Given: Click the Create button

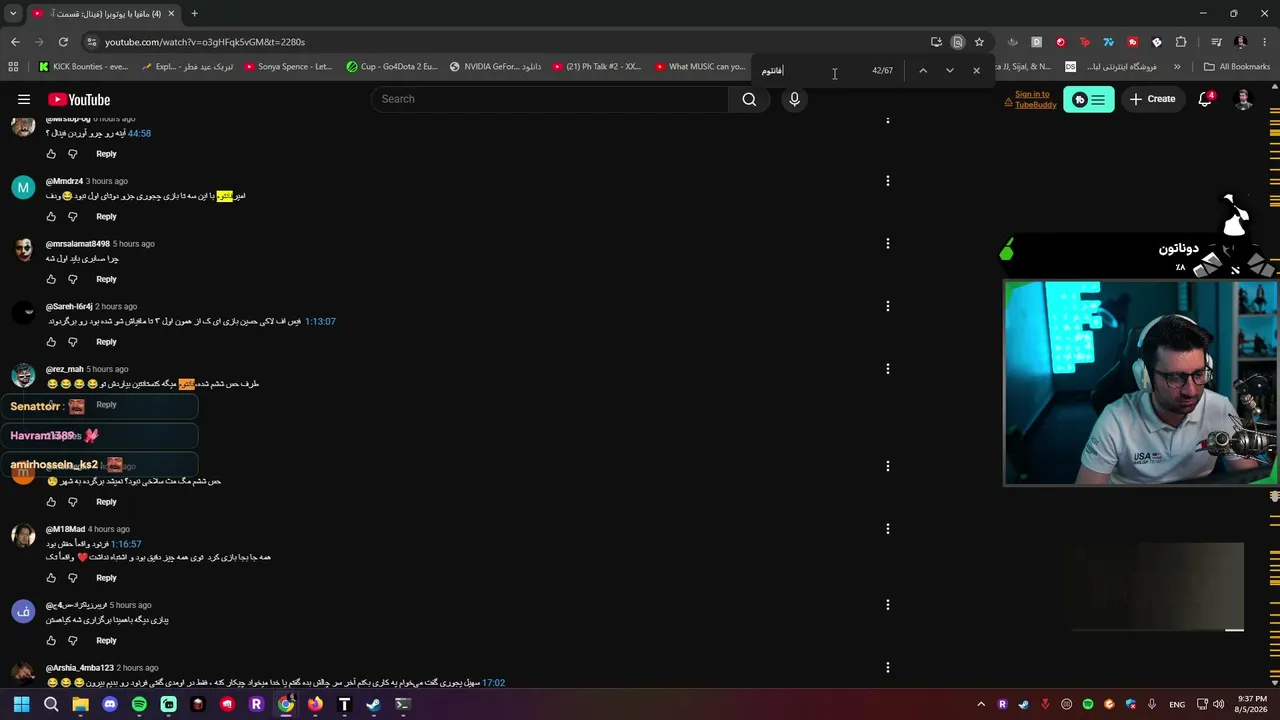Looking at the screenshot, I should [x=1152, y=99].
